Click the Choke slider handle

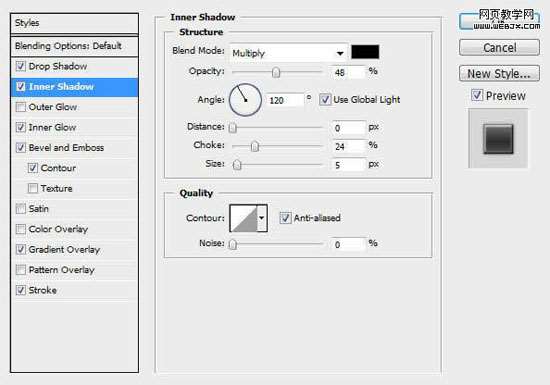(x=255, y=146)
